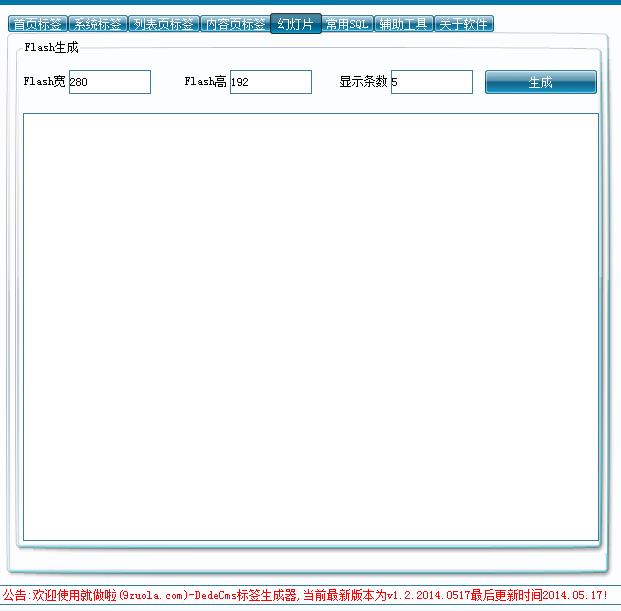Open the 首页标签 tab

click(x=37, y=24)
